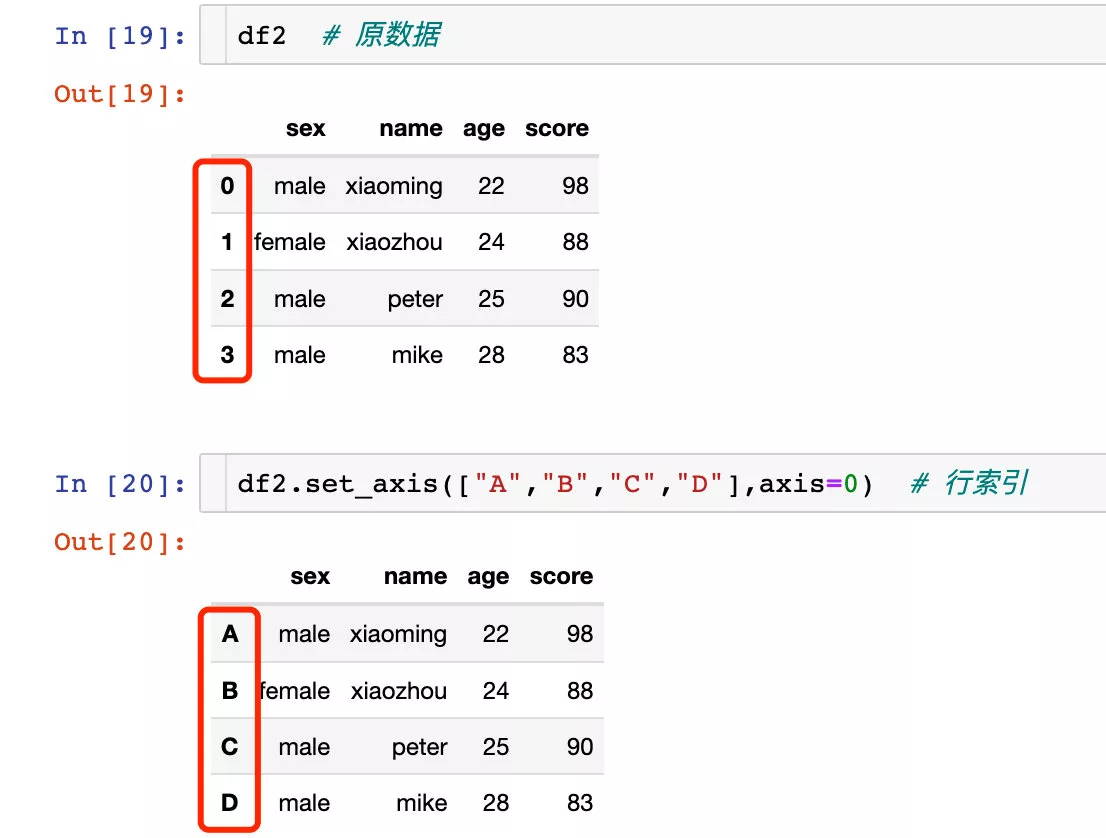Click 'xiaoming' cell in row 0
Viewport: 1106px width, 838px height.
point(394,186)
